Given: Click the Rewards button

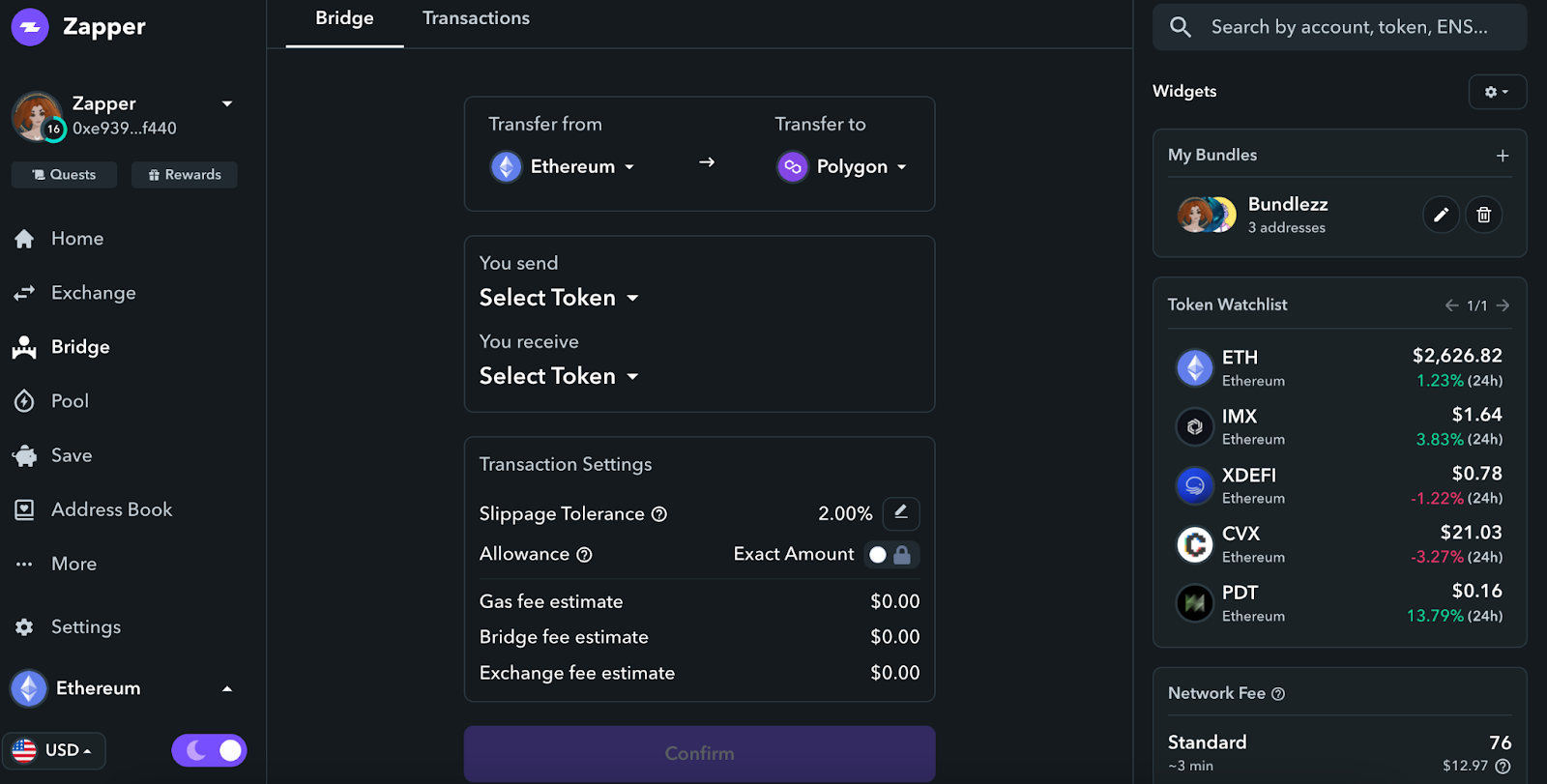Looking at the screenshot, I should [185, 175].
